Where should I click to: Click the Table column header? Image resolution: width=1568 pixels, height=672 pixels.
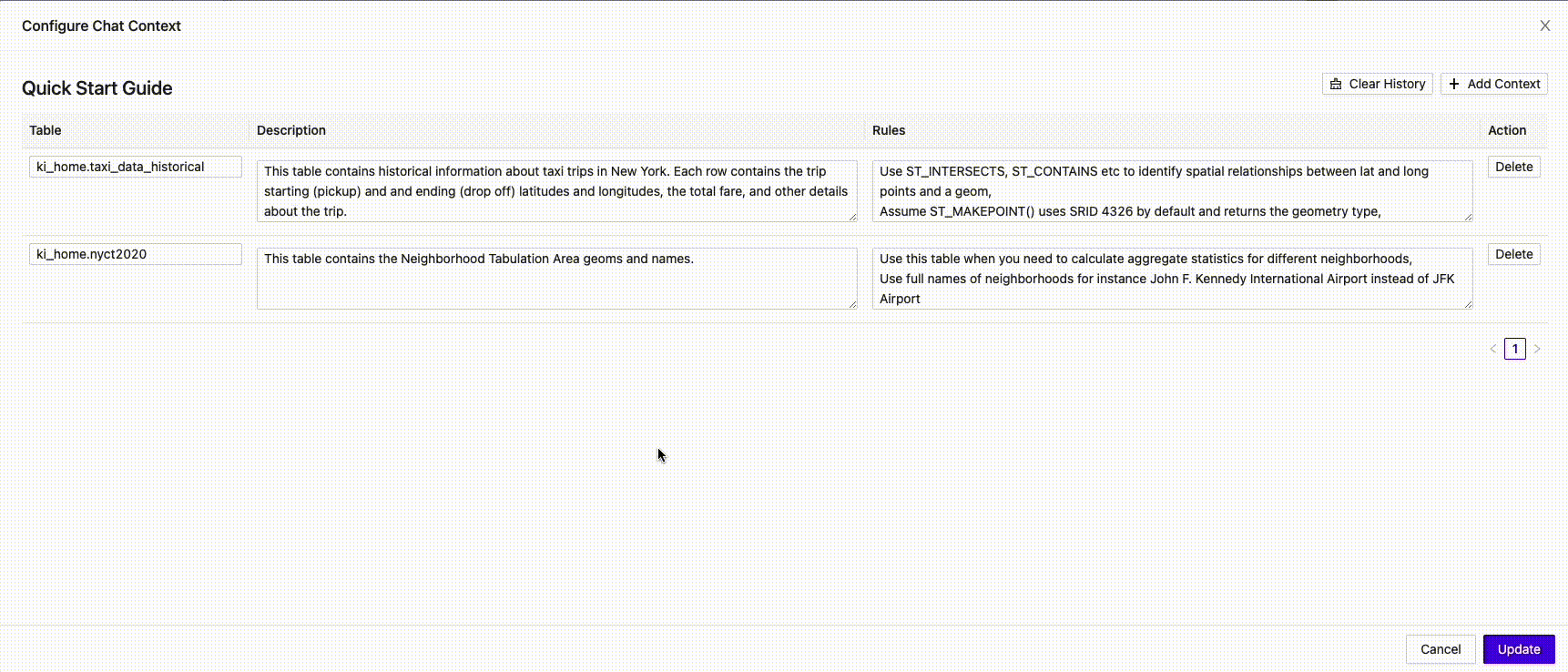(x=46, y=130)
